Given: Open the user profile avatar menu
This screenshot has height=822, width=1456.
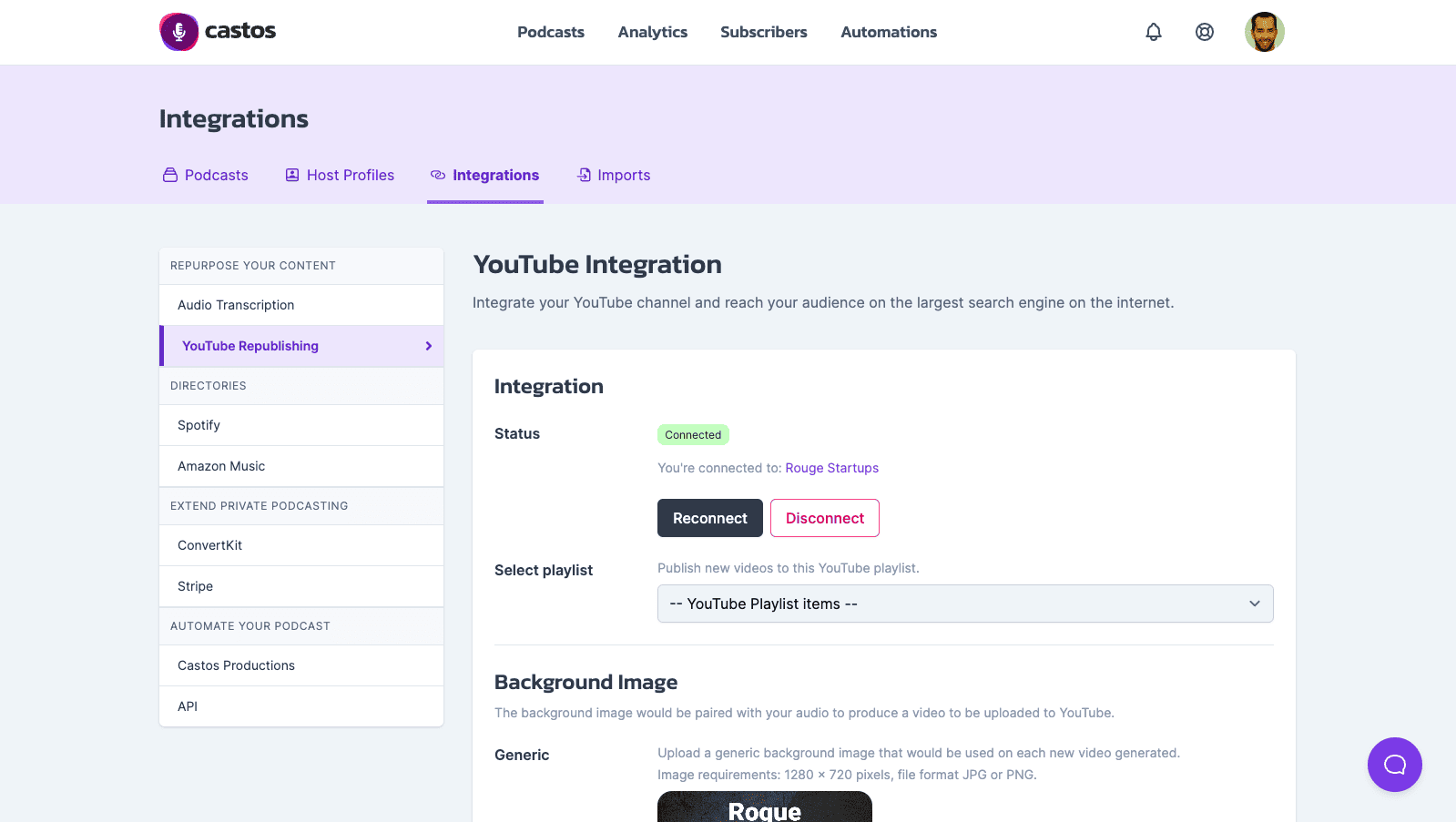Looking at the screenshot, I should [x=1265, y=32].
